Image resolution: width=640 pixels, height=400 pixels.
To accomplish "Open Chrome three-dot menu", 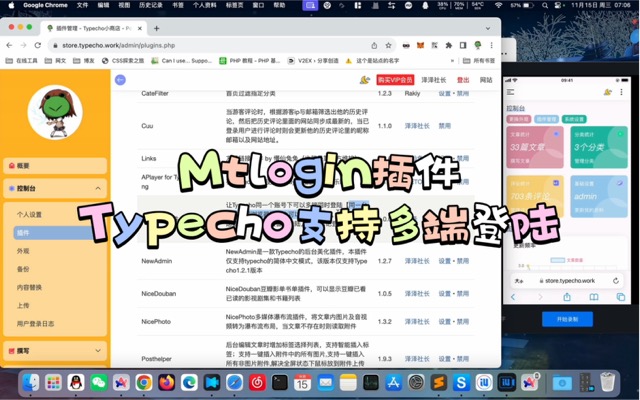I will click(491, 45).
